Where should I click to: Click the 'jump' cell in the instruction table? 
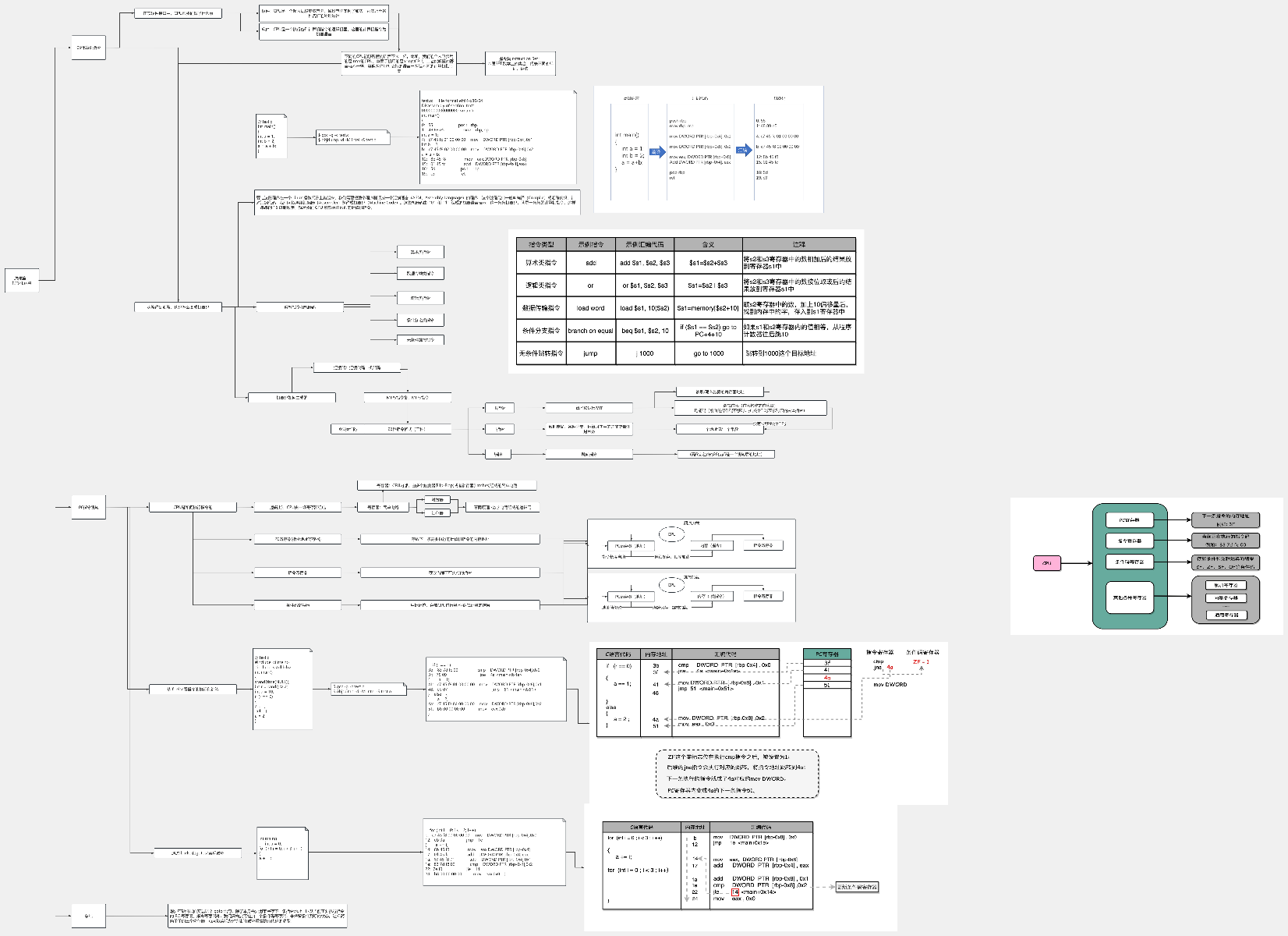tap(590, 353)
